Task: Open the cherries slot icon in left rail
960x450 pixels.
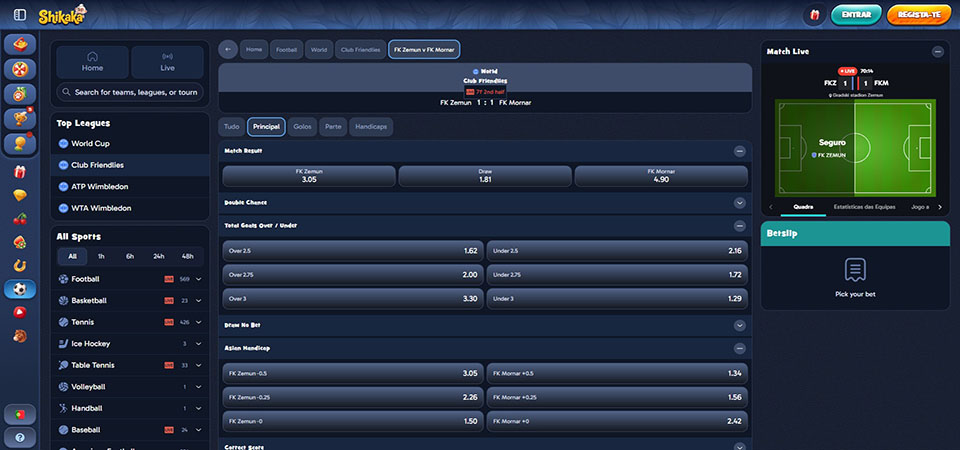Action: click(x=20, y=219)
